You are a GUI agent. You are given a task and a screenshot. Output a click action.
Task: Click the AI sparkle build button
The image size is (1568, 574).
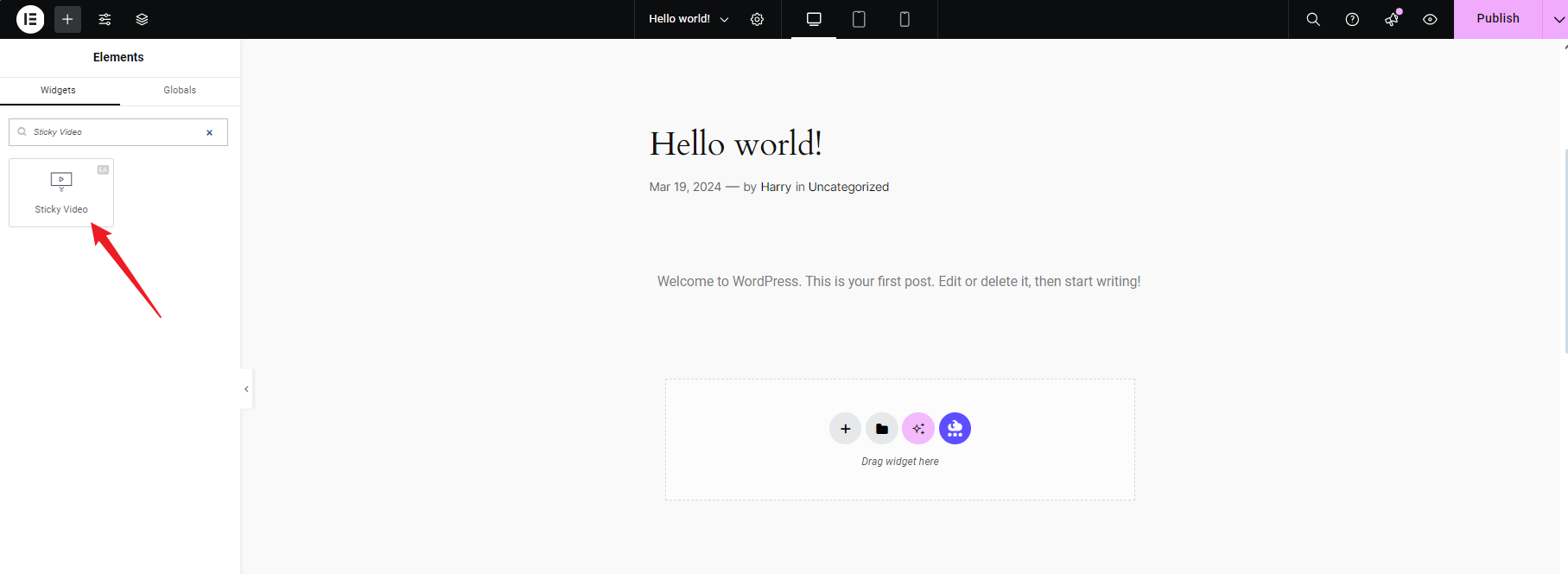coord(918,429)
